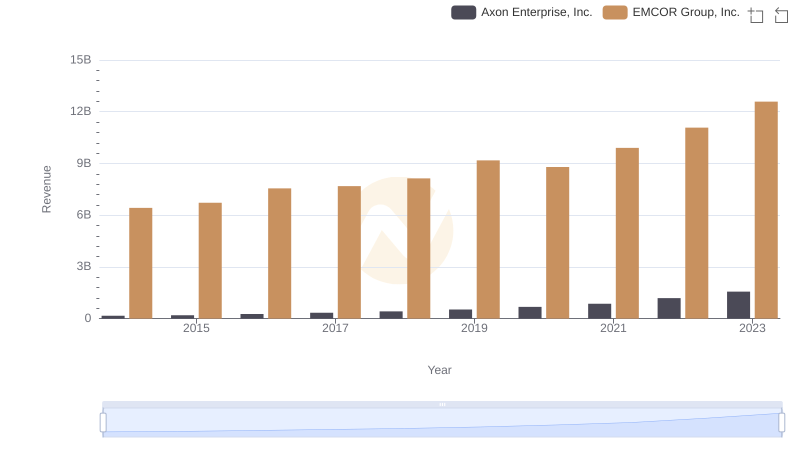Click the EMCOR bar for 2014
800x461 pixels.
tap(141, 263)
